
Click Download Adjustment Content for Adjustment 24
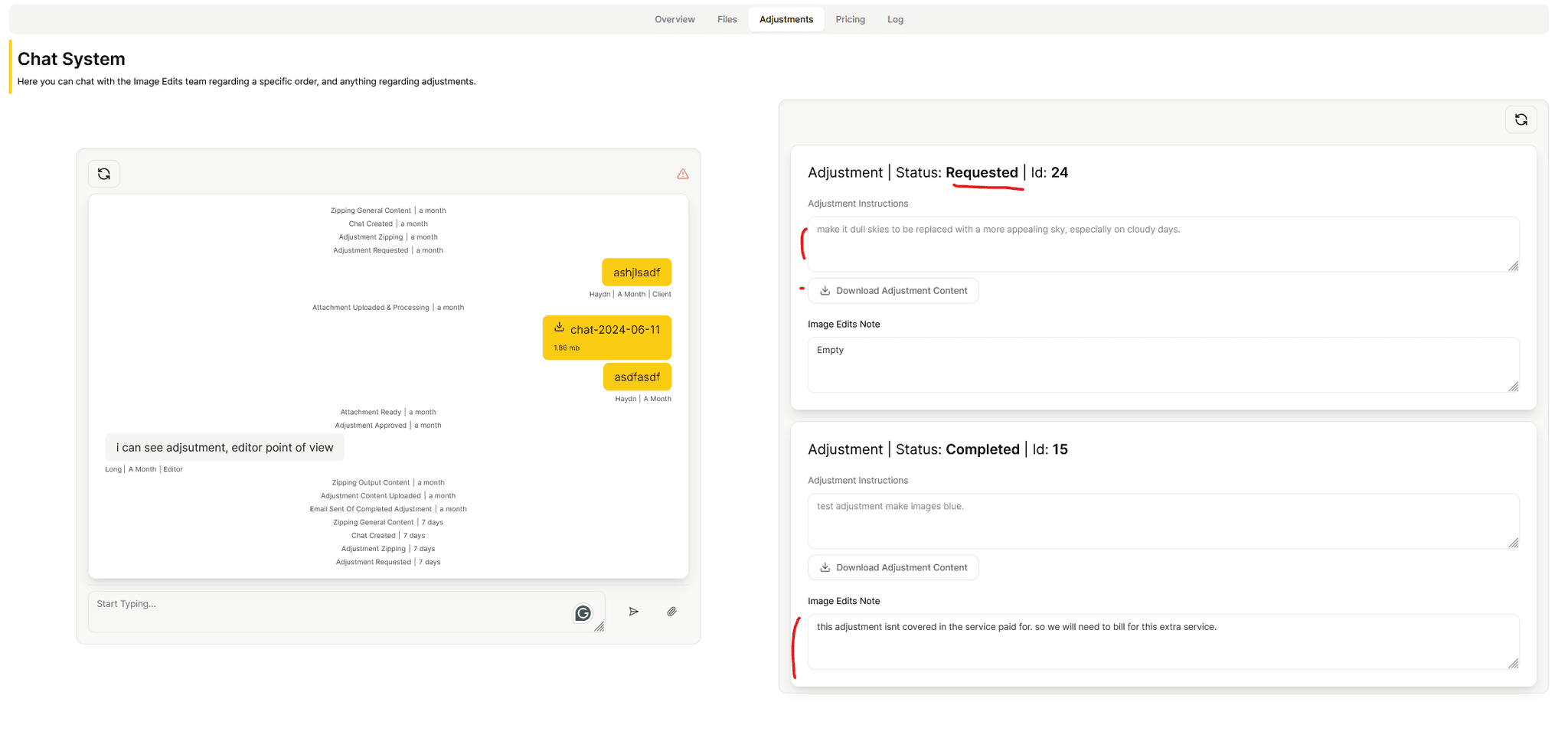893,290
